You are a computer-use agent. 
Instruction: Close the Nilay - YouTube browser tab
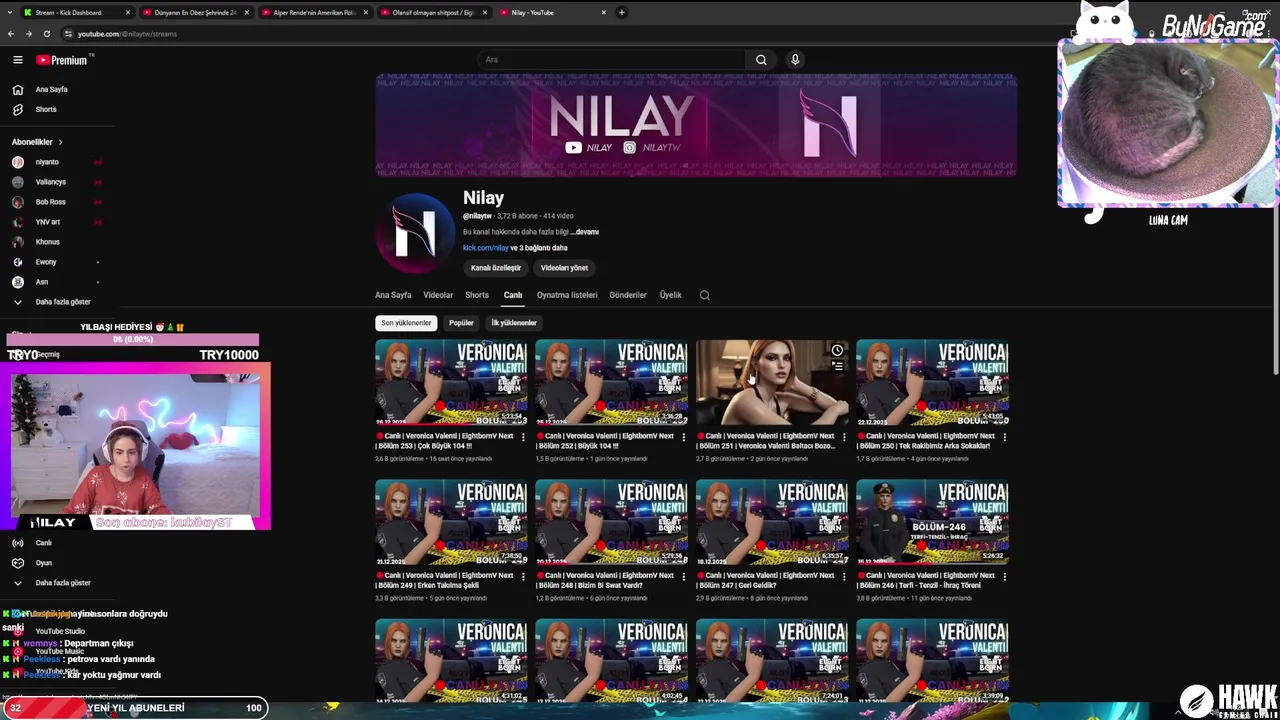tap(604, 12)
